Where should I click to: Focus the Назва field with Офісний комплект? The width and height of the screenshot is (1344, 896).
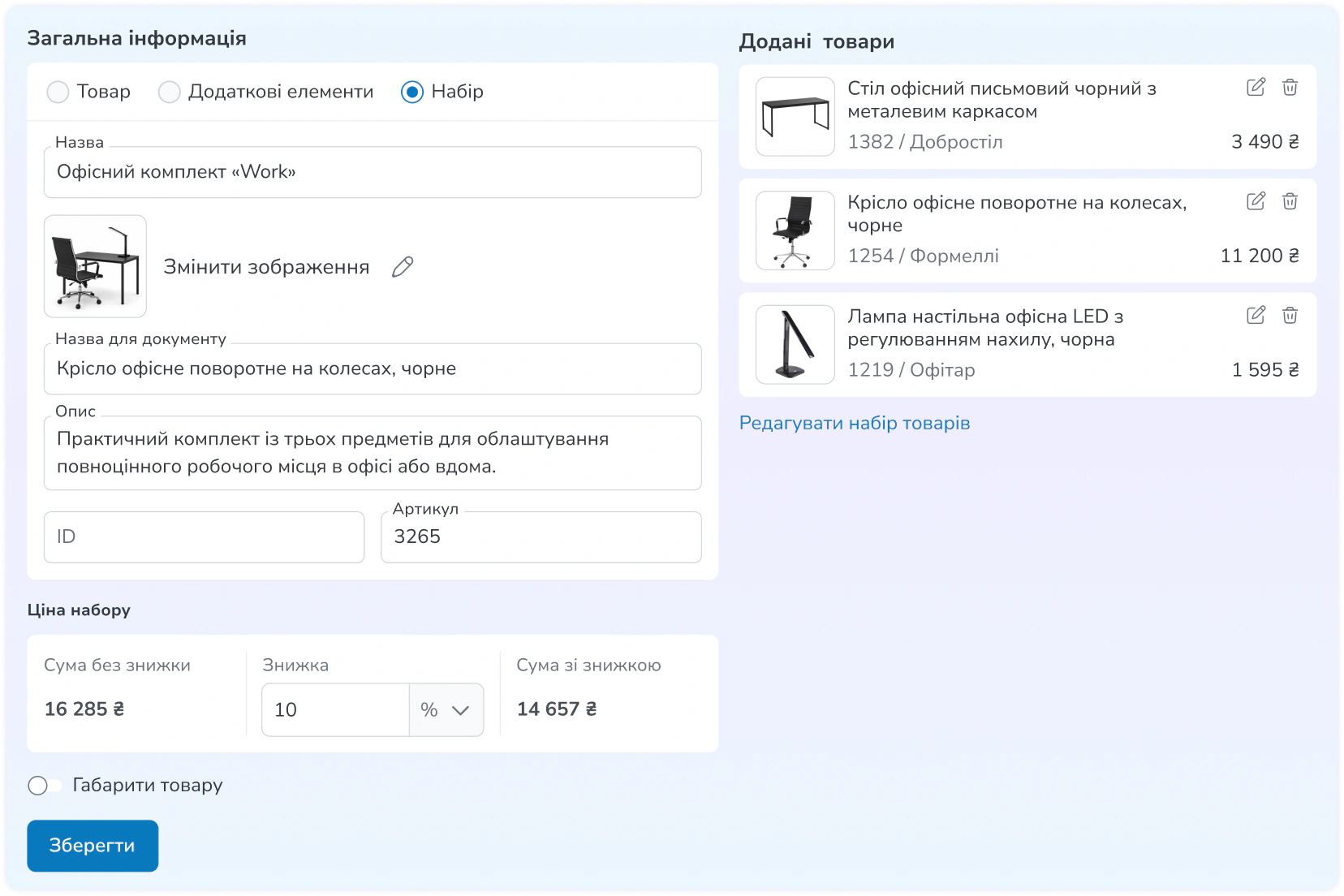373,172
